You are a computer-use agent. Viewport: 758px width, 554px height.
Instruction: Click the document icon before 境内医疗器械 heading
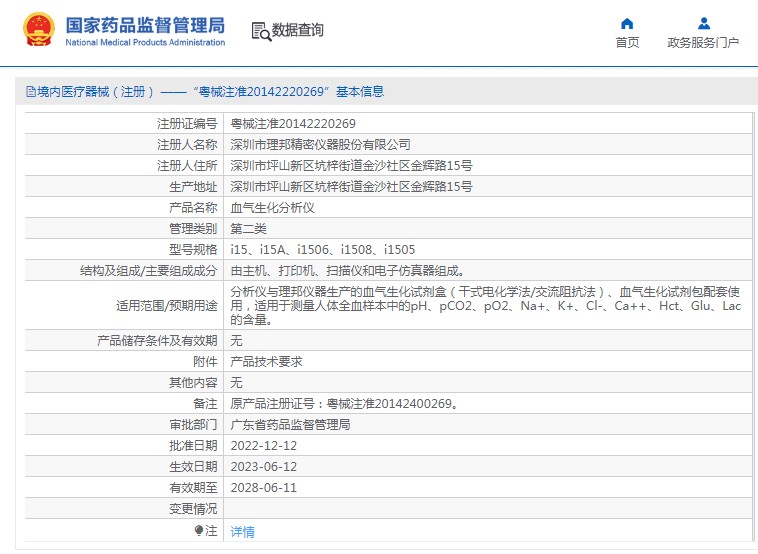(30, 92)
